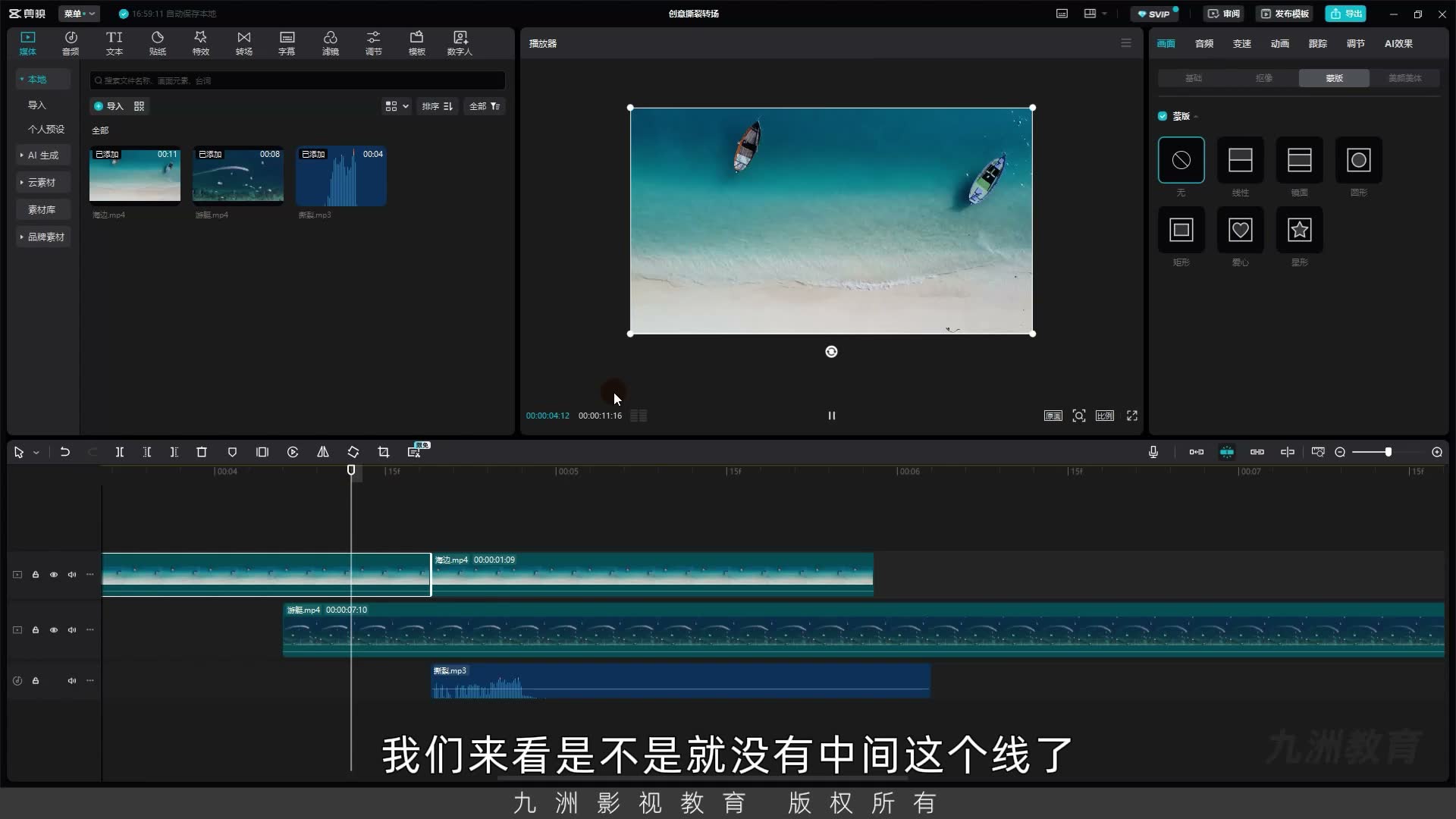Open the 字幕 captions tab
The height and width of the screenshot is (819, 1456).
point(287,43)
